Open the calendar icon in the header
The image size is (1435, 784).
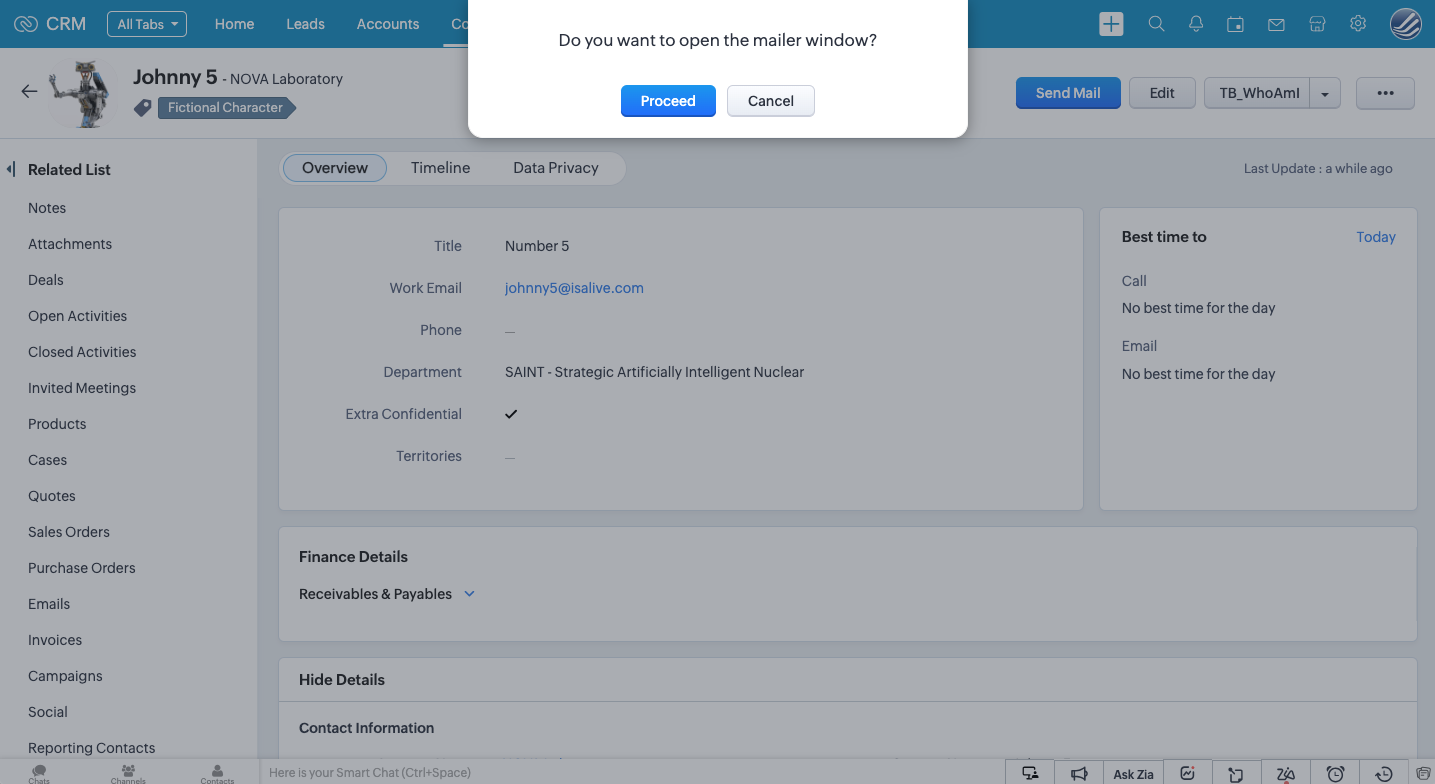pyautogui.click(x=1236, y=24)
